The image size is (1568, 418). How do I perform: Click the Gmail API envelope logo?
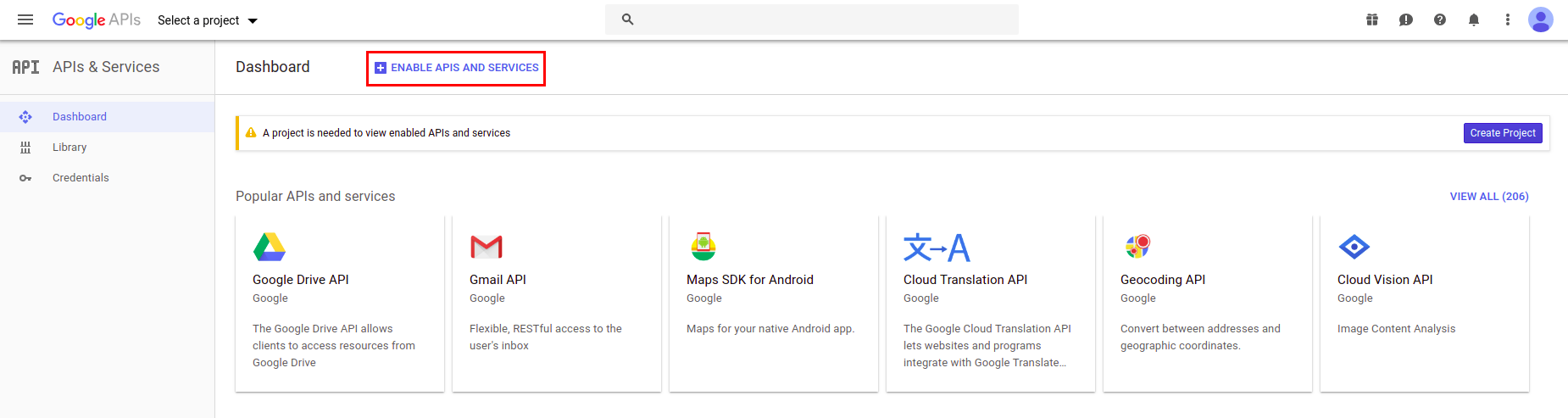pyautogui.click(x=487, y=247)
